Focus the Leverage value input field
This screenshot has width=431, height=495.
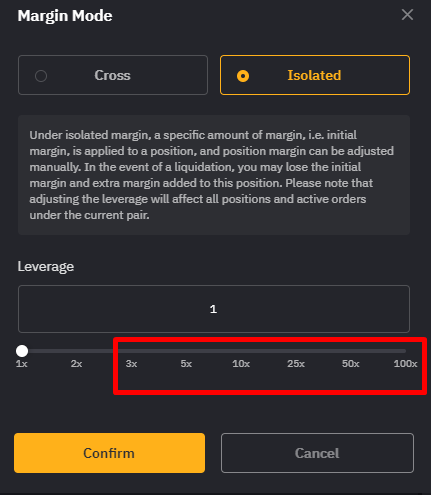point(214,309)
